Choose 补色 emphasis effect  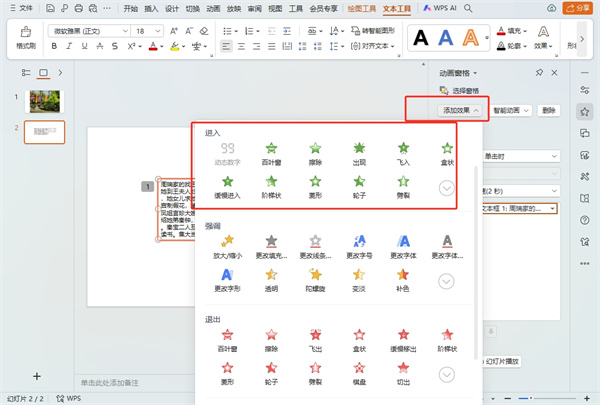tap(403, 280)
